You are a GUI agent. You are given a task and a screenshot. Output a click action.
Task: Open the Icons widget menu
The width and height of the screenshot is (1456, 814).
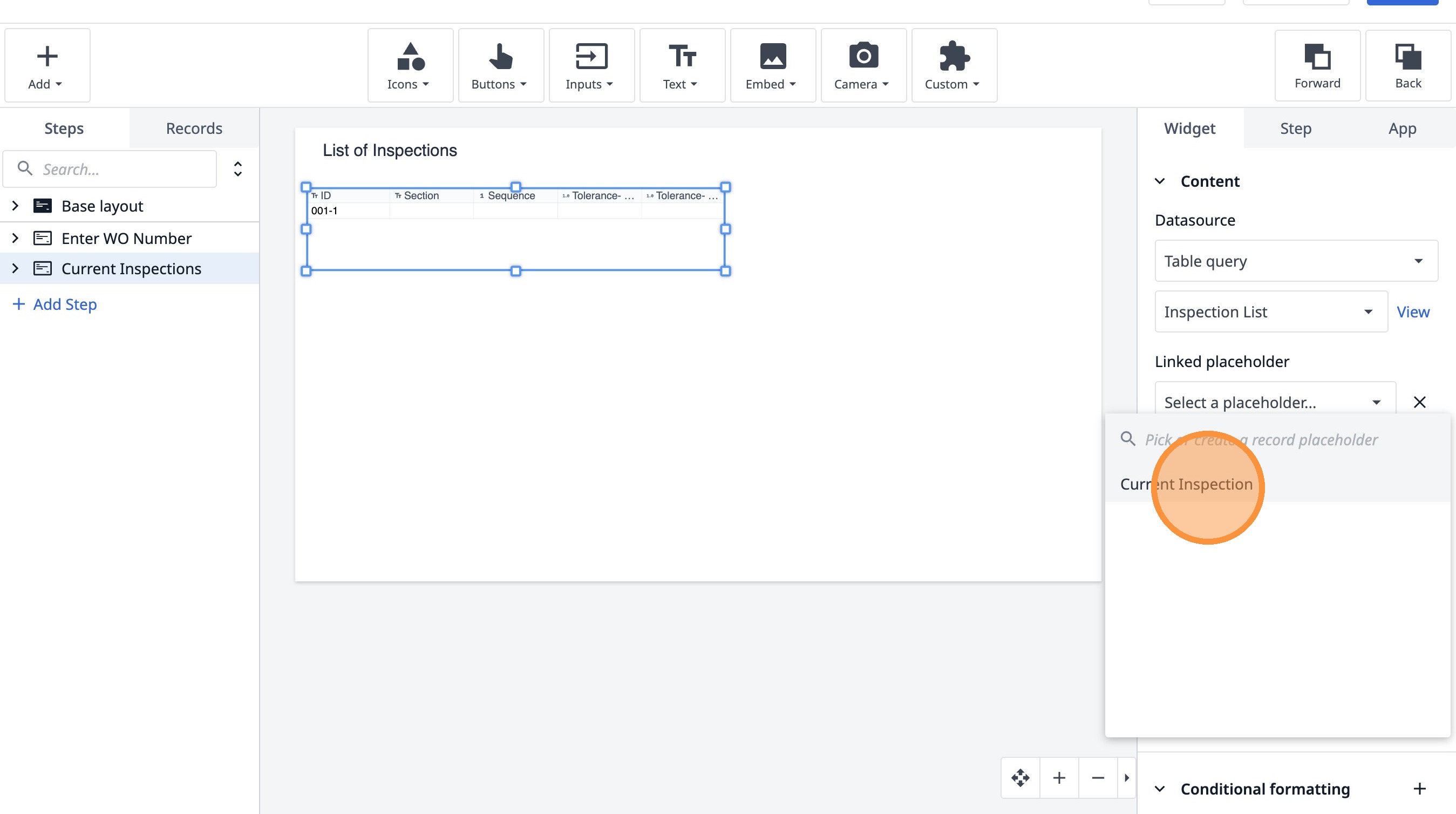[x=410, y=65]
